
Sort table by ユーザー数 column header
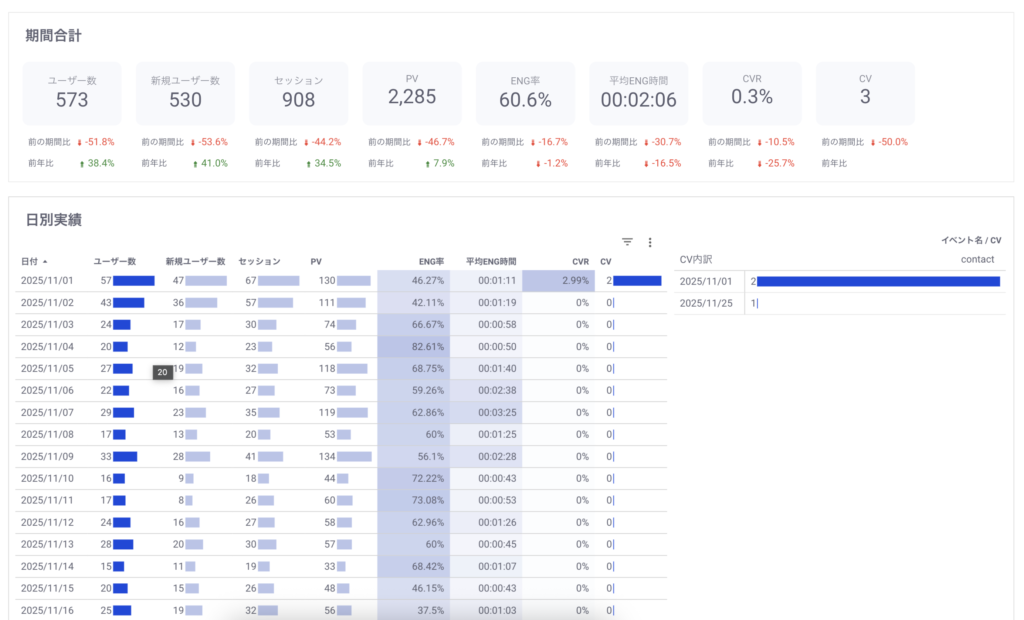coord(114,261)
